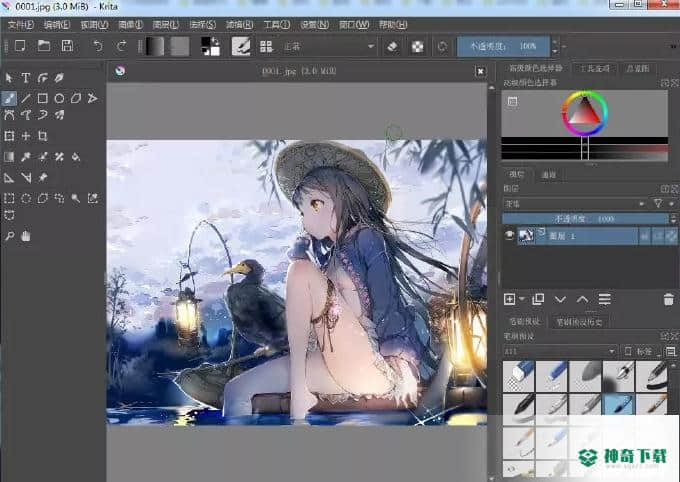
Task: Open the brush presets chooser grid
Action: (266, 46)
